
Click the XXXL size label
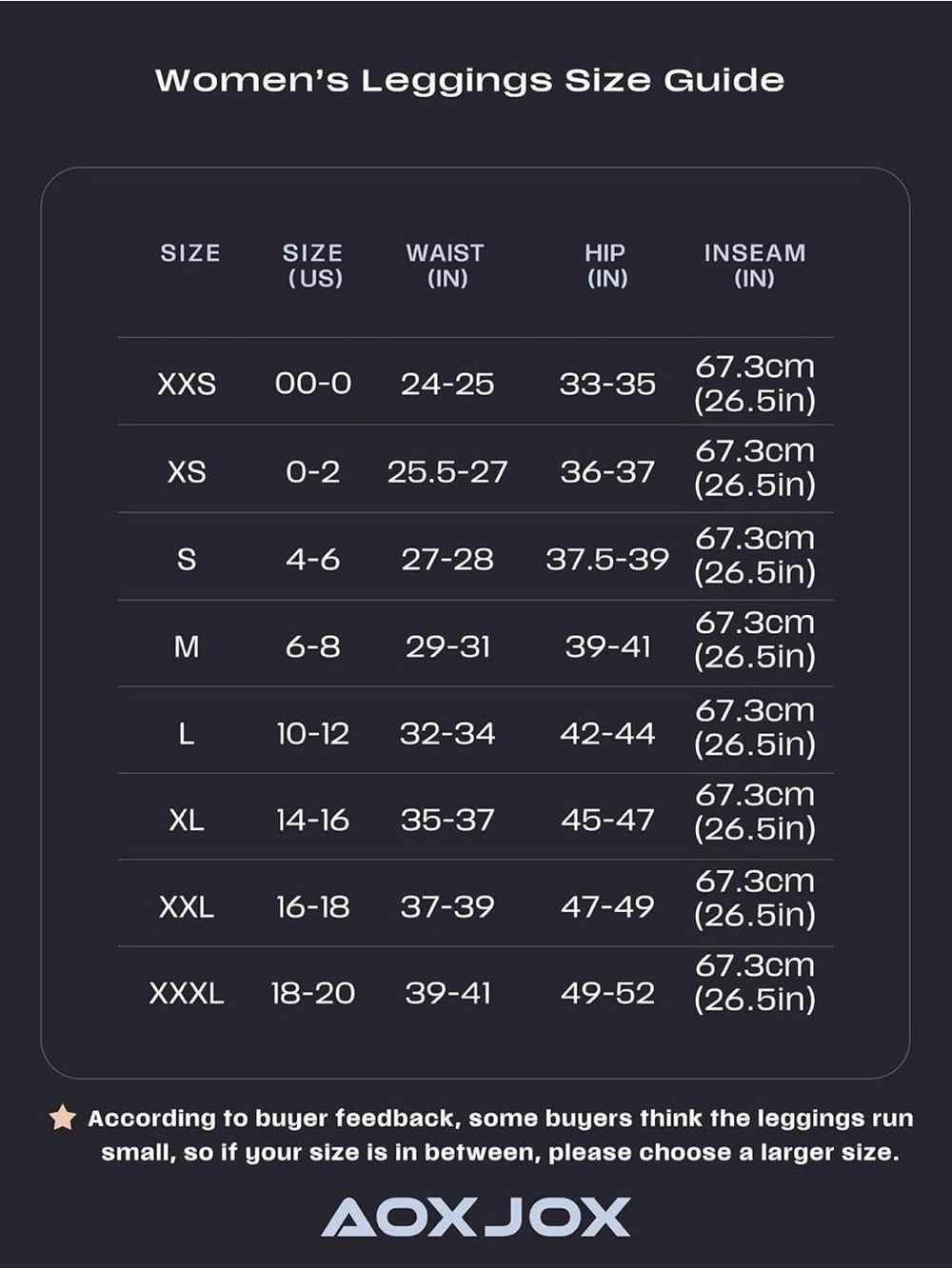point(187,993)
